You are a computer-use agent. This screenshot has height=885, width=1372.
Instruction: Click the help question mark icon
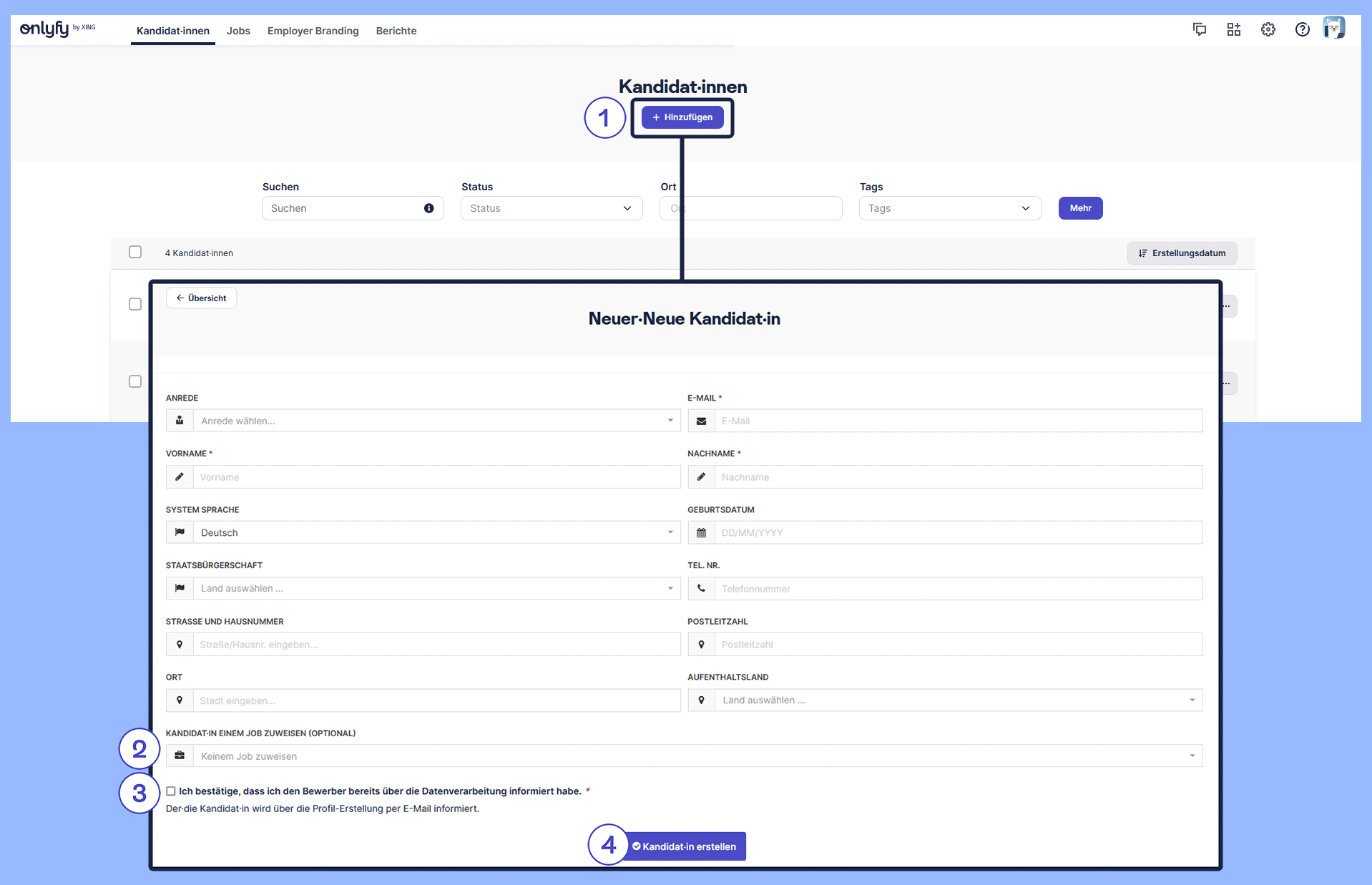coord(1303,29)
